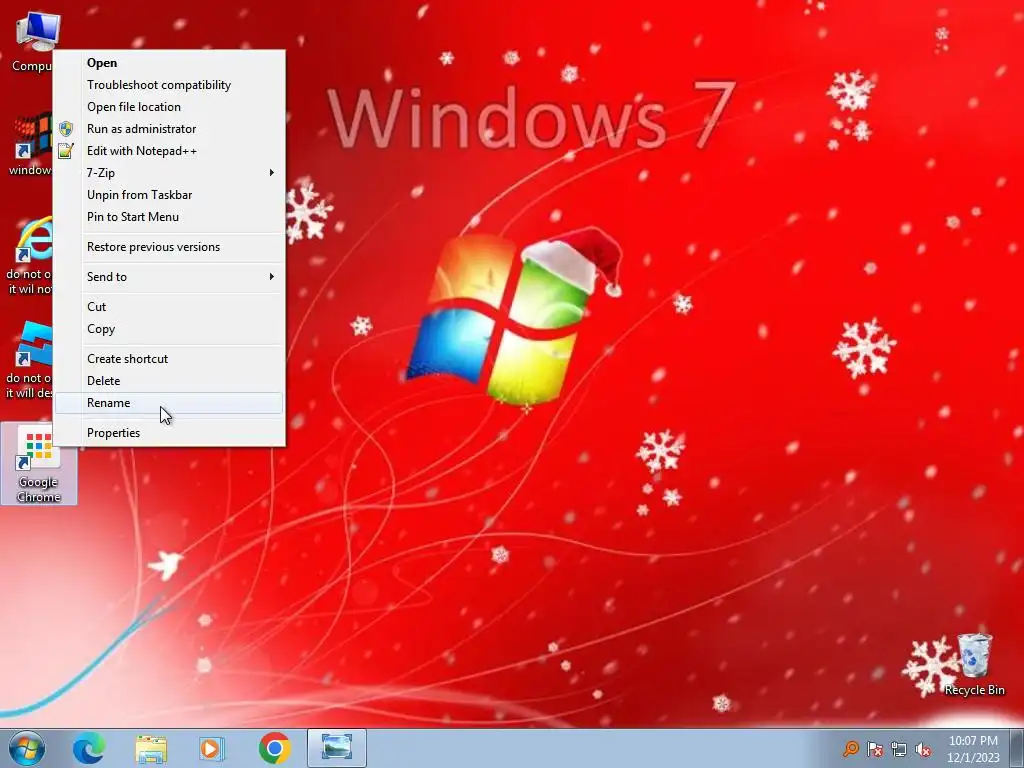This screenshot has width=1024, height=768.
Task: Click Delete in the context menu
Action: tap(168, 381)
